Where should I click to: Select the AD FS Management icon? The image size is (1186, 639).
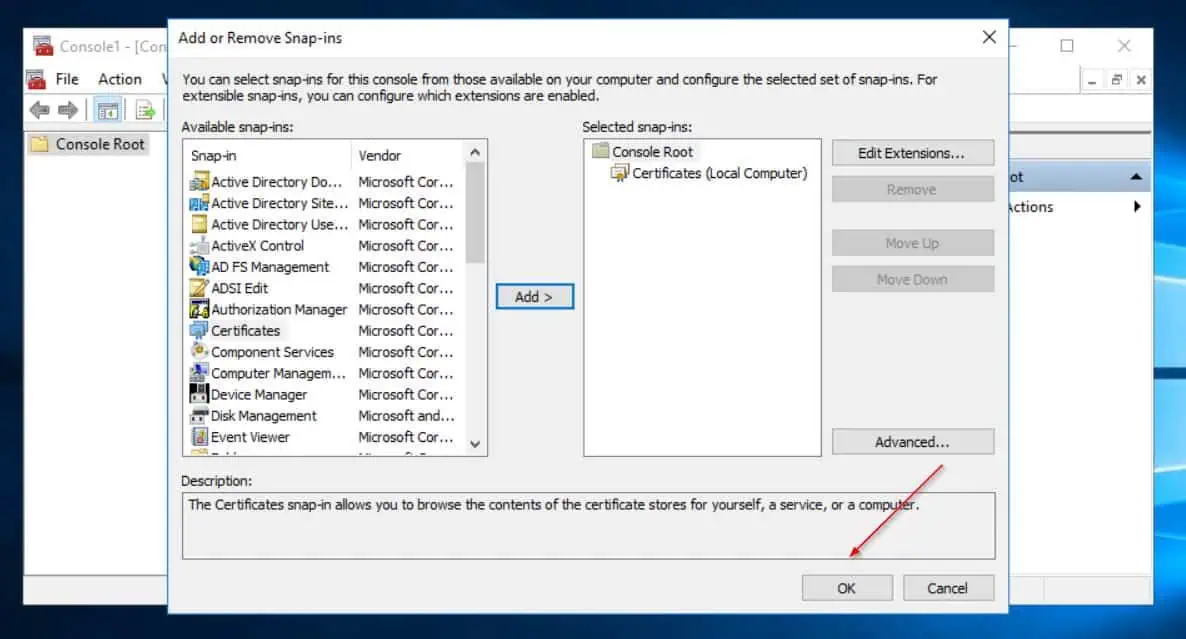pyautogui.click(x=199, y=266)
